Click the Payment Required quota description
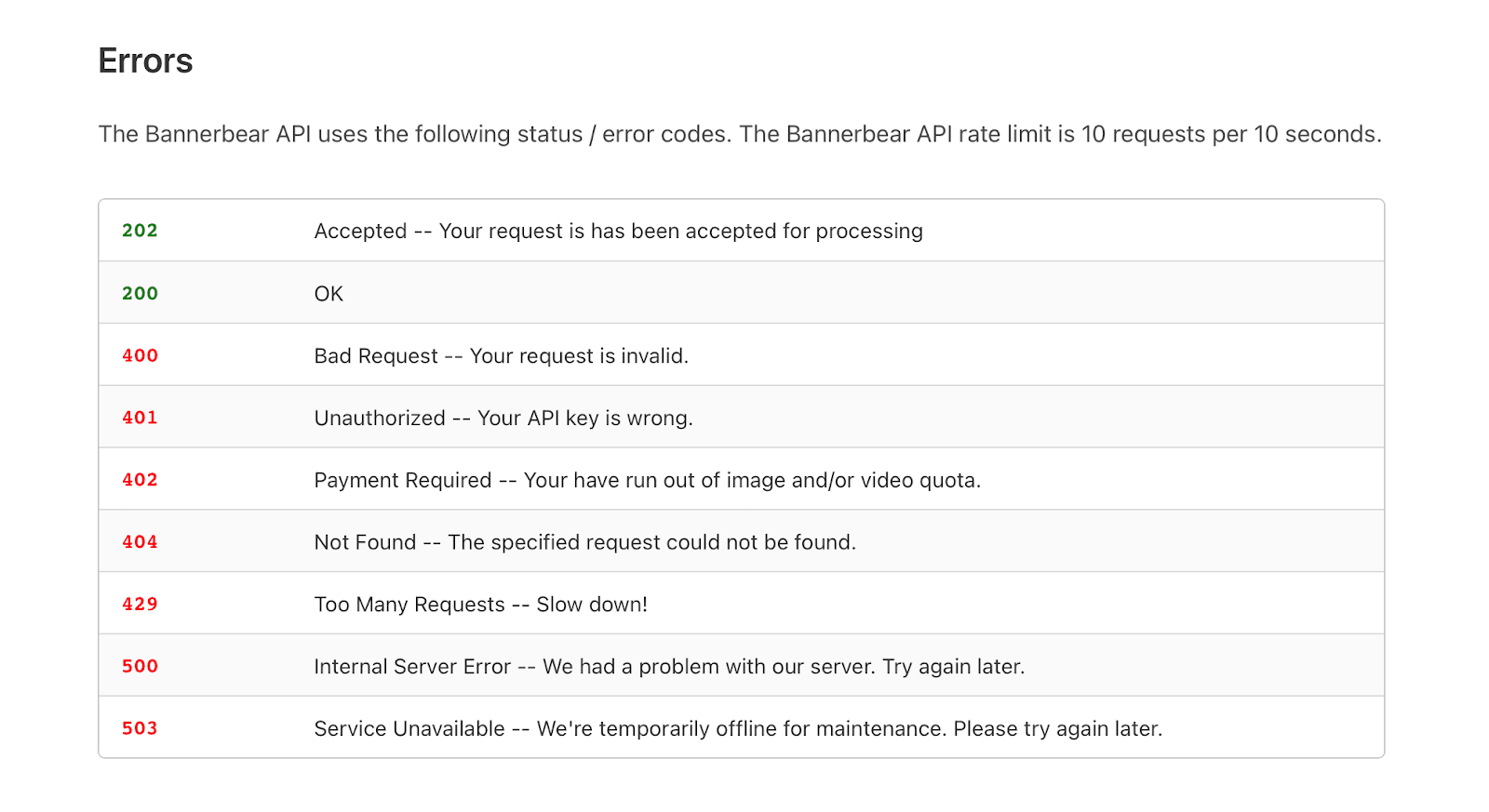The image size is (1489, 812). tap(647, 481)
